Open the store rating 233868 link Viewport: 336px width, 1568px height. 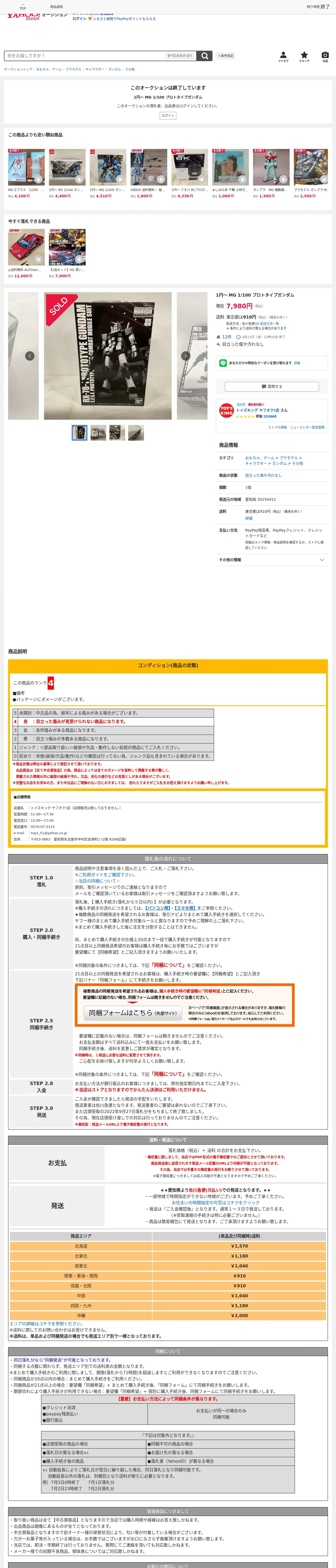pyautogui.click(x=270, y=416)
